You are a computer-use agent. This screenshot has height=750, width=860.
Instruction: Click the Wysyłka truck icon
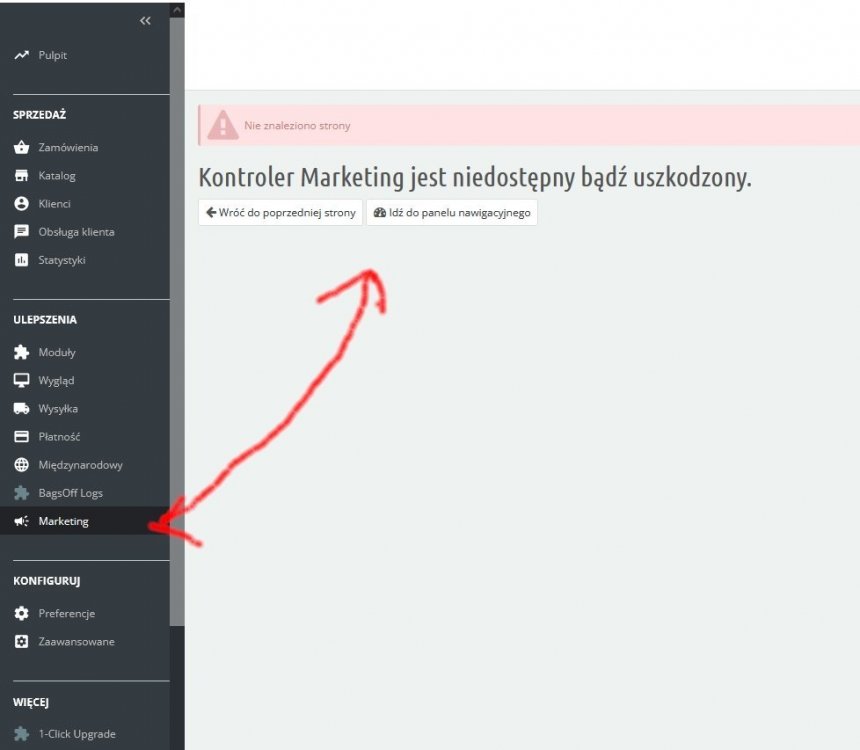[21, 409]
